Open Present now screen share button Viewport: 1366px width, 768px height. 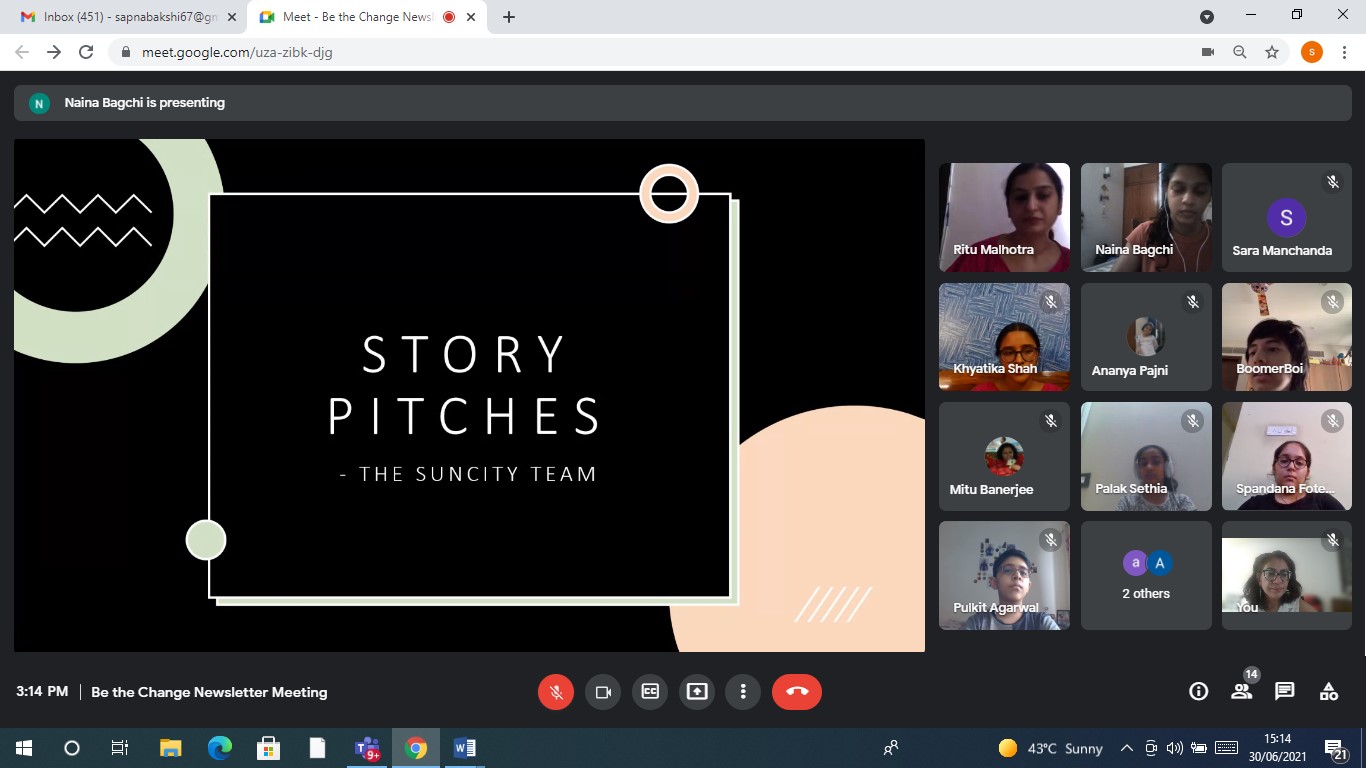point(696,692)
